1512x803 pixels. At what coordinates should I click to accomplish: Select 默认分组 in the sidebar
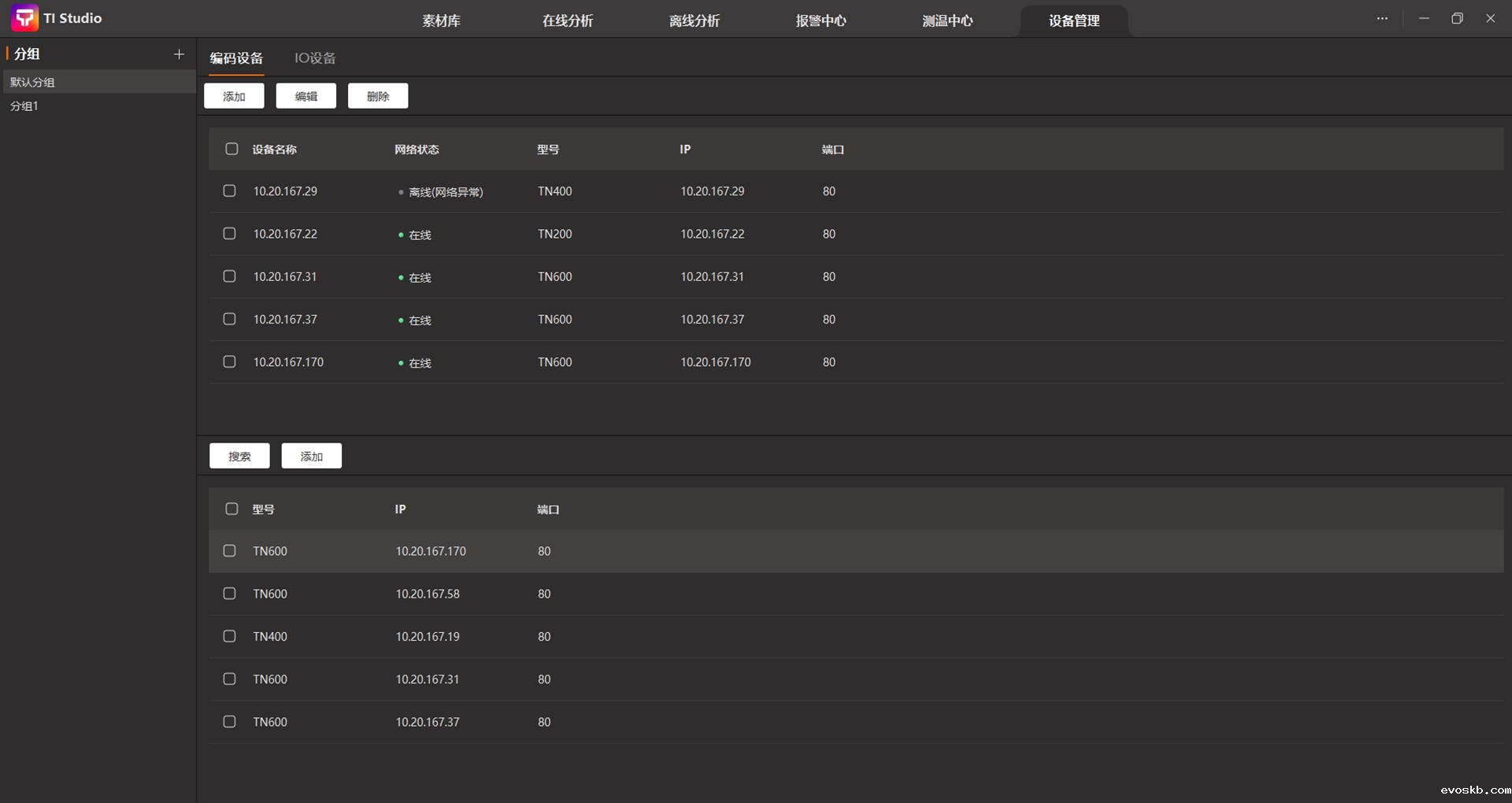click(x=32, y=82)
